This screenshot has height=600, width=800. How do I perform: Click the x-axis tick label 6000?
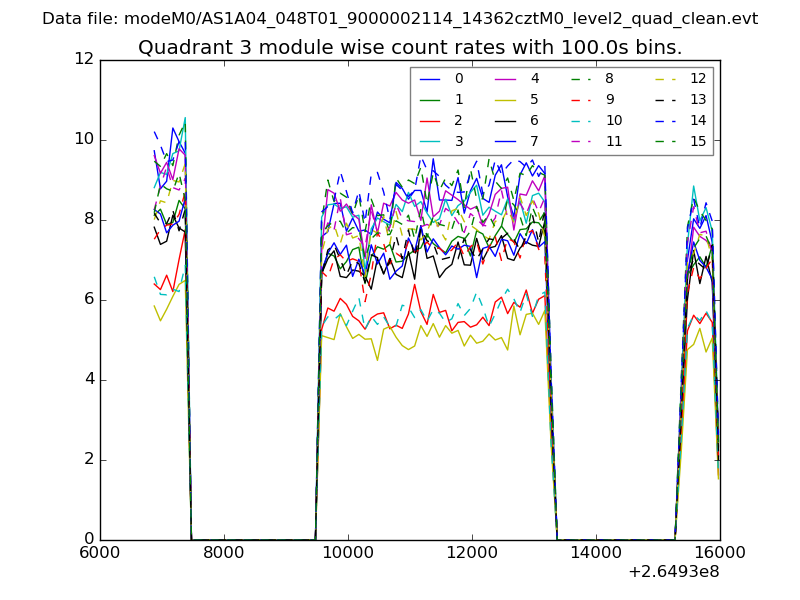pyautogui.click(x=100, y=553)
